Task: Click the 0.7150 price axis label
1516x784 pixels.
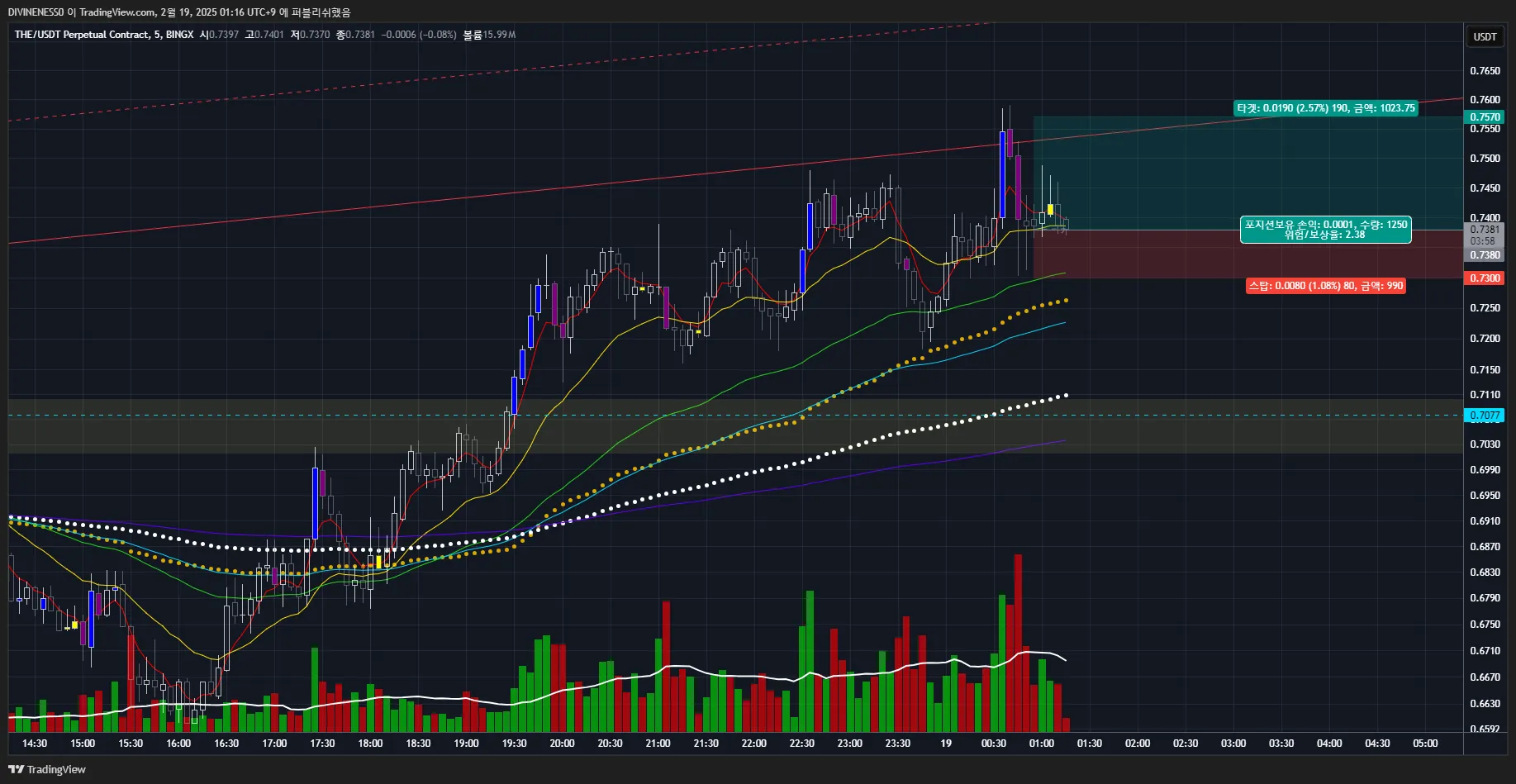Action: (x=1485, y=370)
